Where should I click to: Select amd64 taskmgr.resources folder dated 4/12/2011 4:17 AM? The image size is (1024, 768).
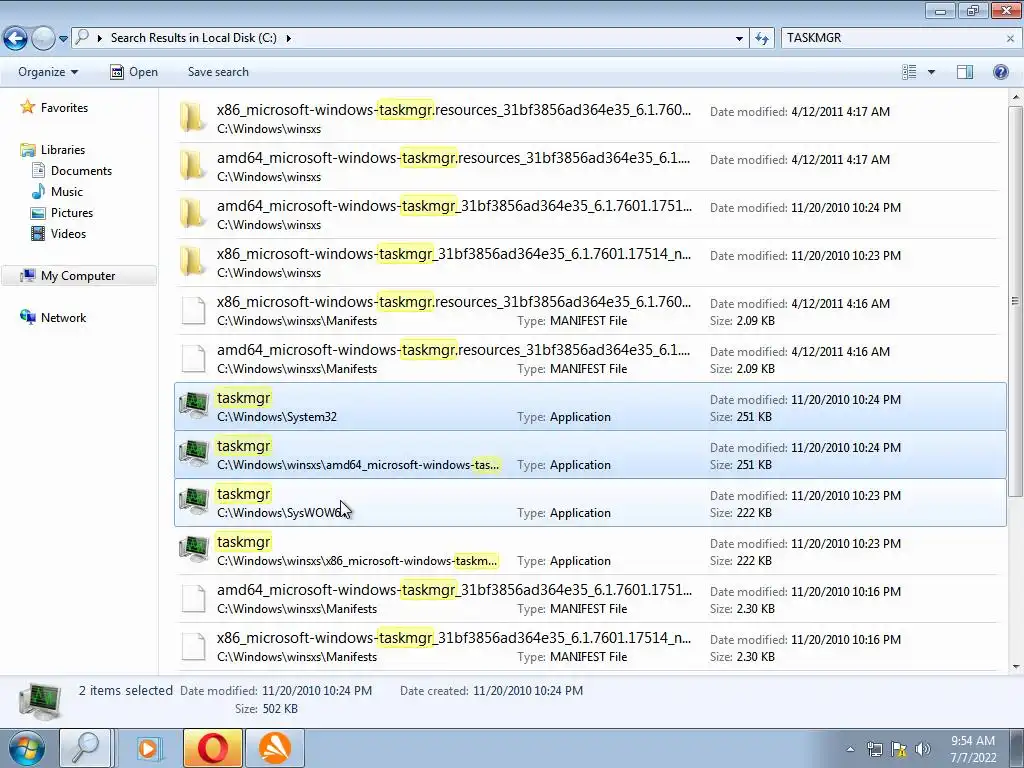pyautogui.click(x=590, y=167)
